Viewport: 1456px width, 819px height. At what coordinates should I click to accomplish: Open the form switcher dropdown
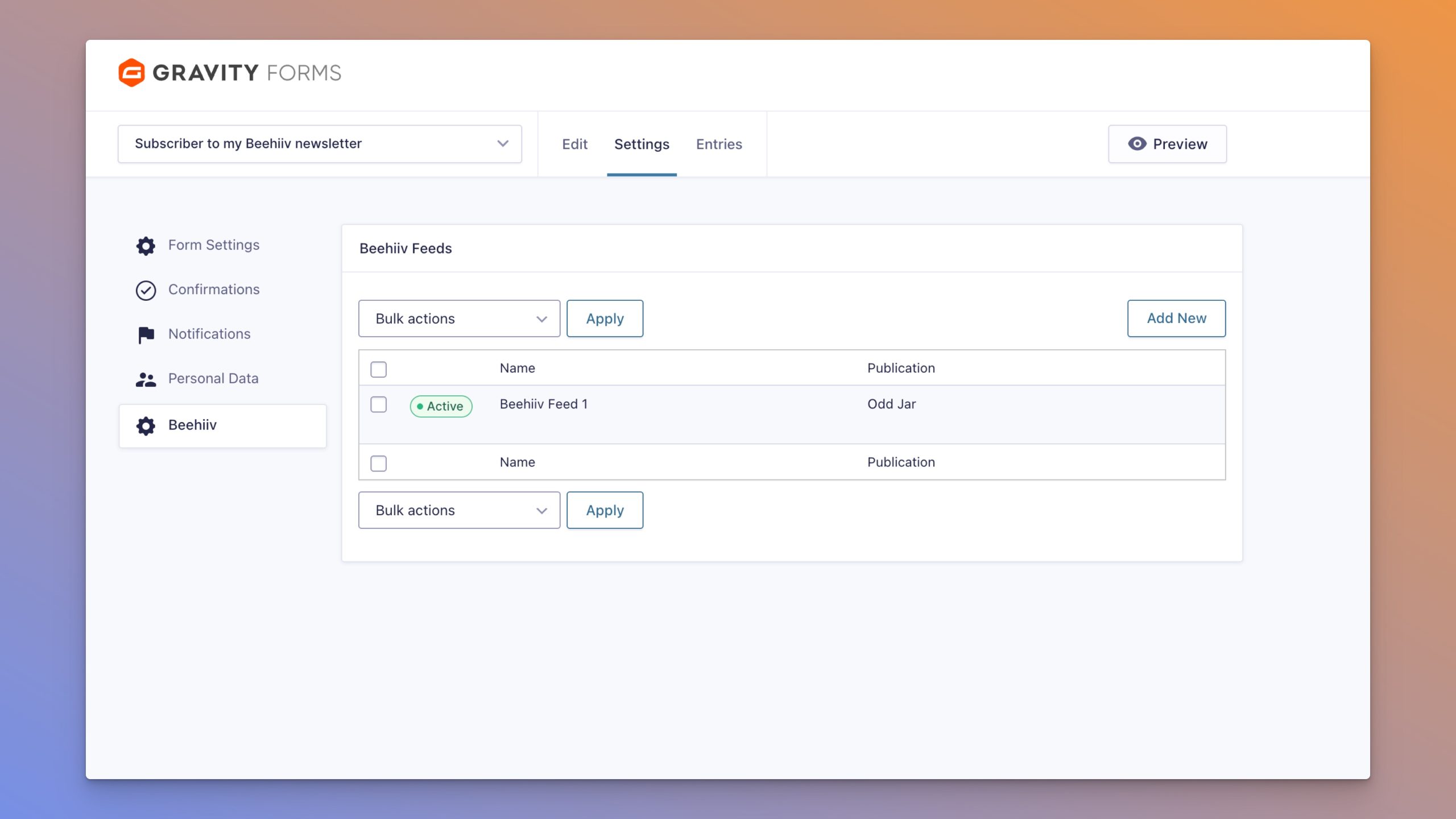320,144
